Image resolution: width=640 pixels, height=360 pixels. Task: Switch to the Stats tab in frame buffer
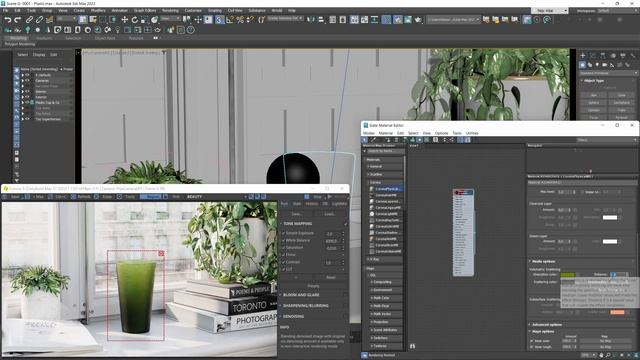click(x=297, y=203)
